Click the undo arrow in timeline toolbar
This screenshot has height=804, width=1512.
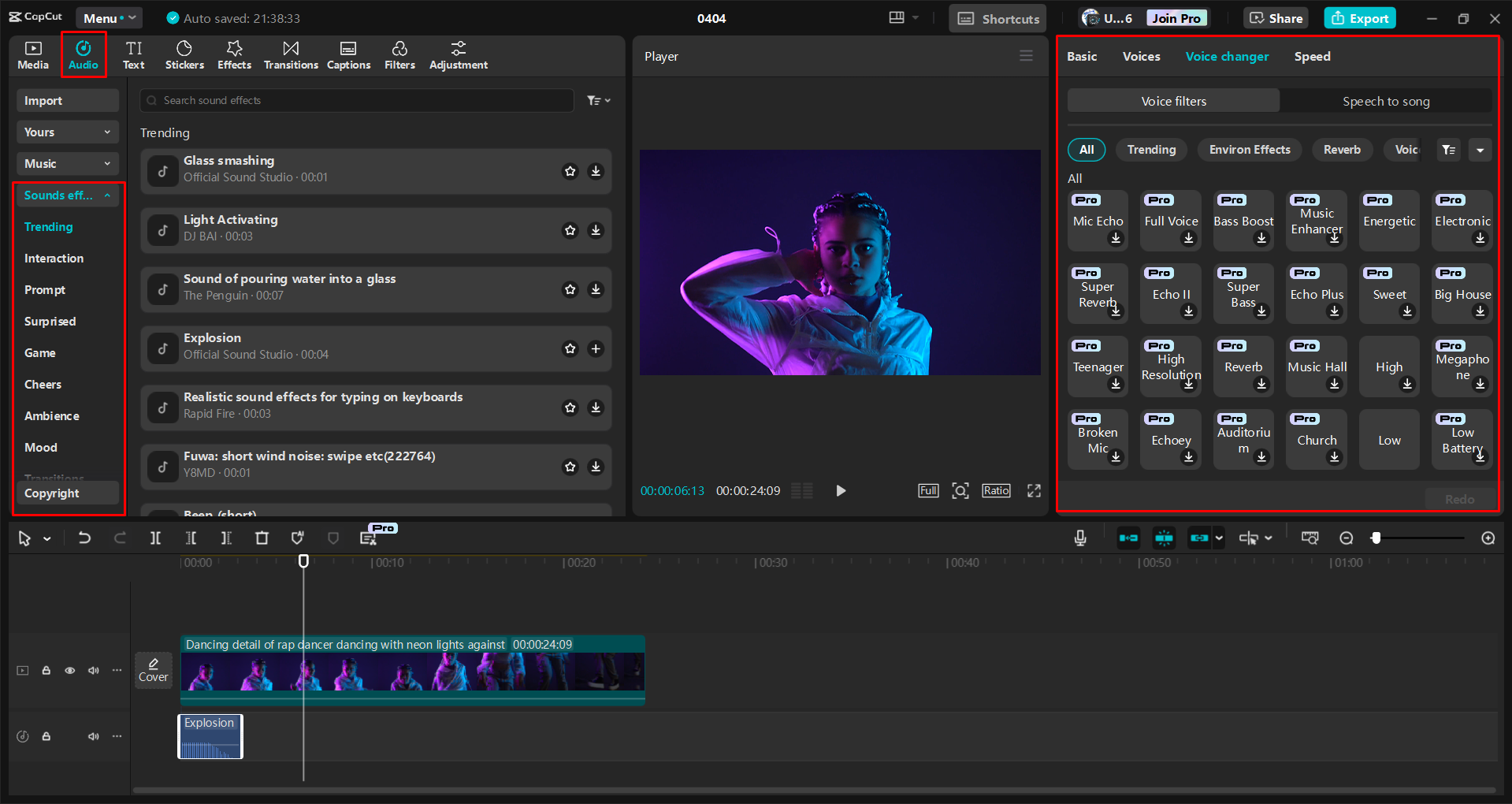coord(84,538)
